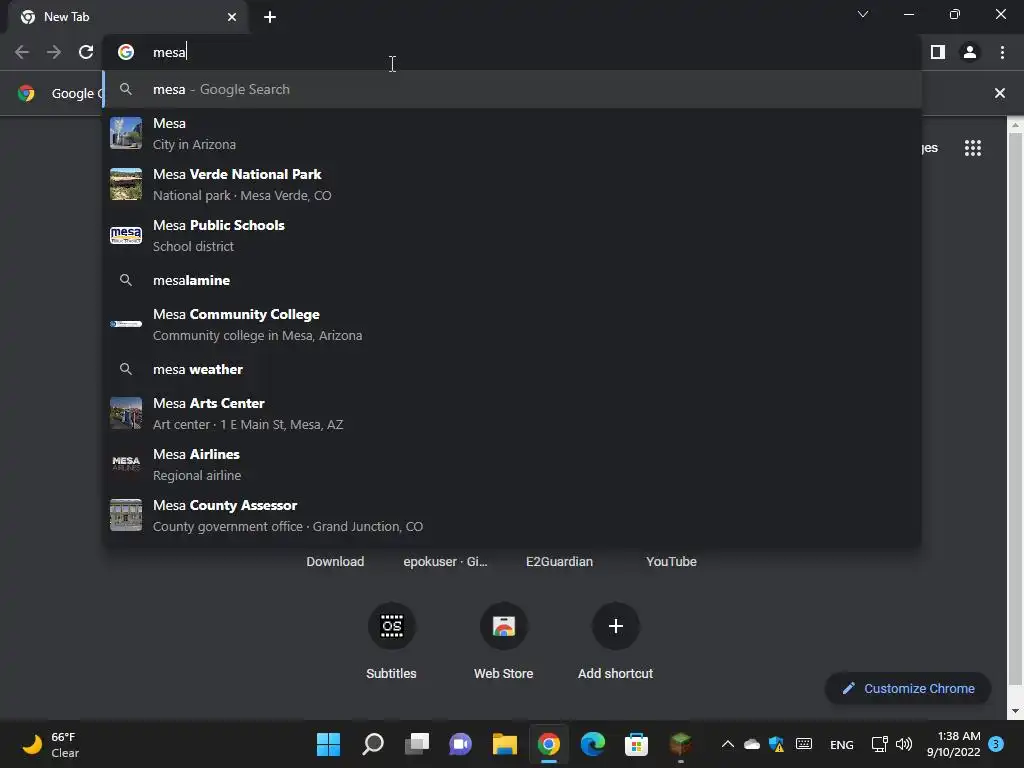Click the page scrollbar down arrow
Screen dimensions: 1024x768
pyautogui.click(x=1015, y=711)
